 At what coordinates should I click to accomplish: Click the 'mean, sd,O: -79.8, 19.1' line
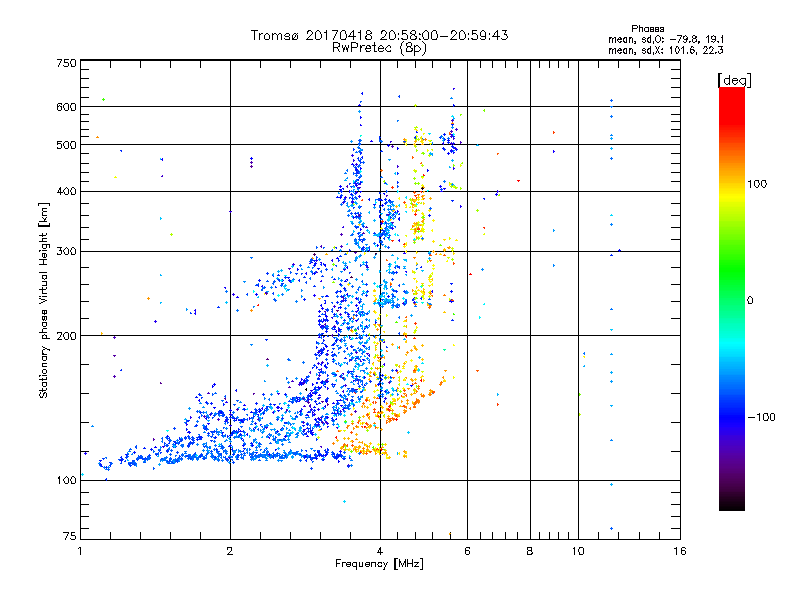666,40
